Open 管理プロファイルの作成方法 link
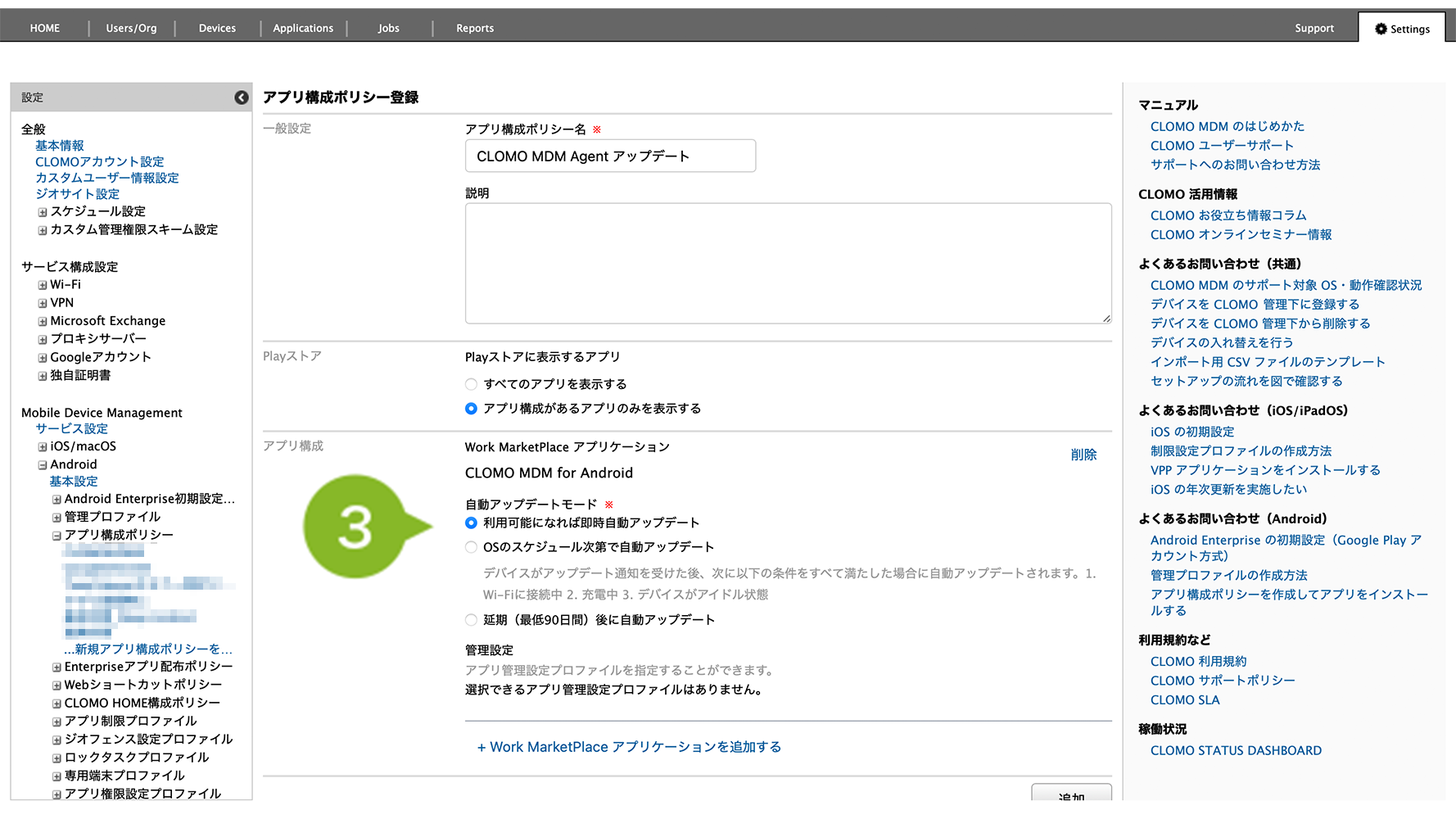 (x=1229, y=575)
